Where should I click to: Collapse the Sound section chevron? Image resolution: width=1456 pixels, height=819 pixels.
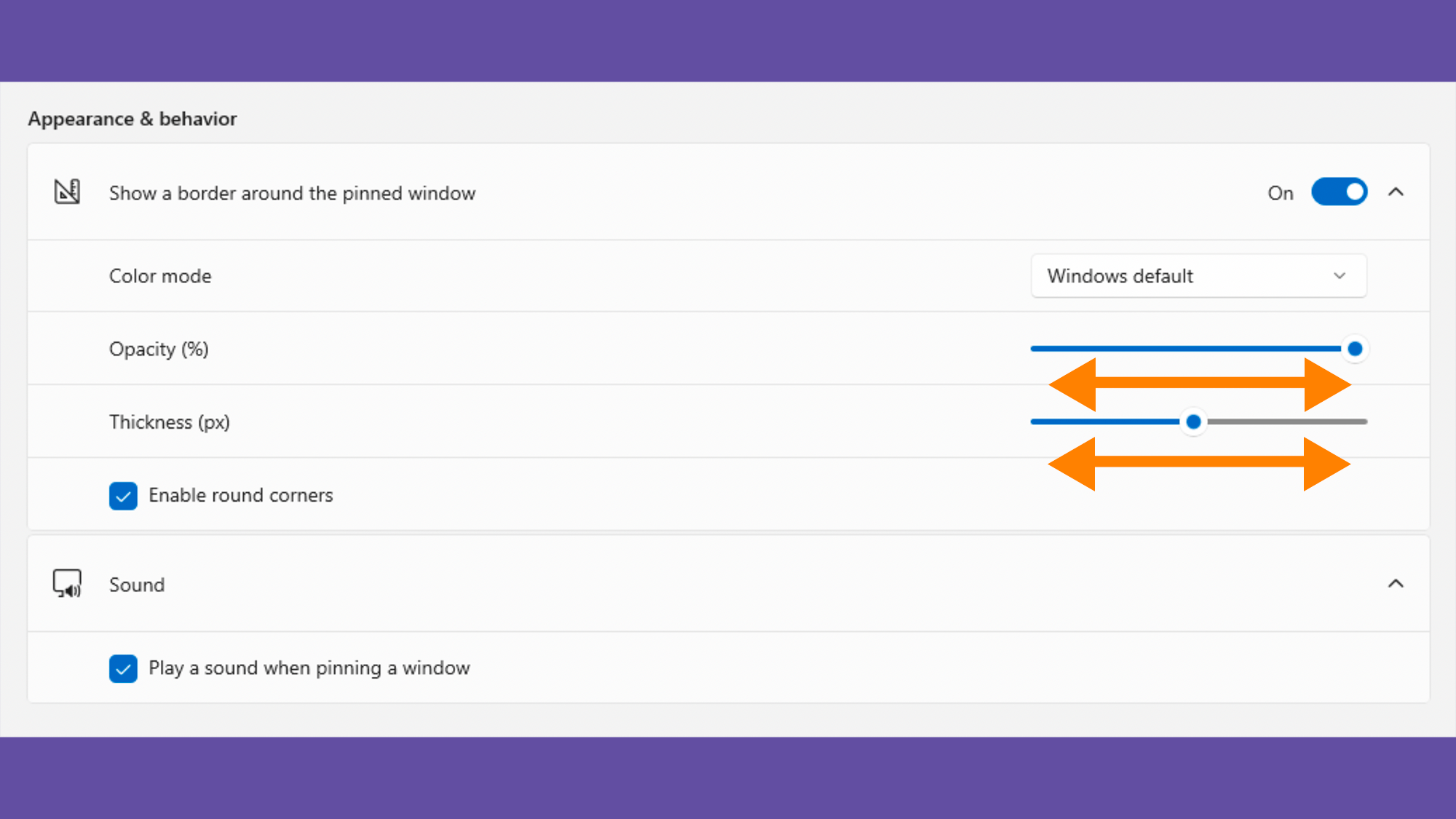[1396, 584]
